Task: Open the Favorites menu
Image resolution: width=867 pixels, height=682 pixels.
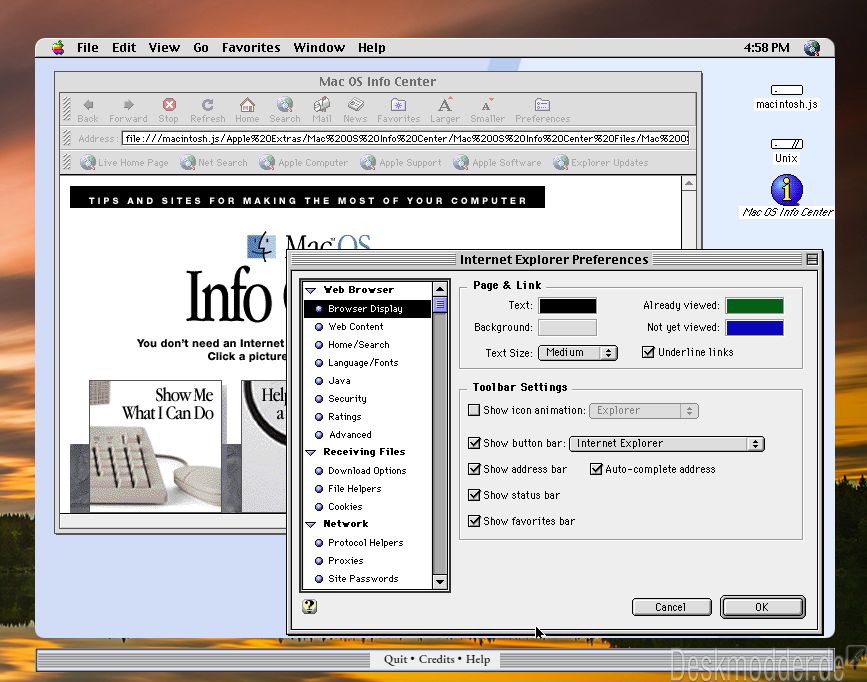Action: click(x=251, y=48)
